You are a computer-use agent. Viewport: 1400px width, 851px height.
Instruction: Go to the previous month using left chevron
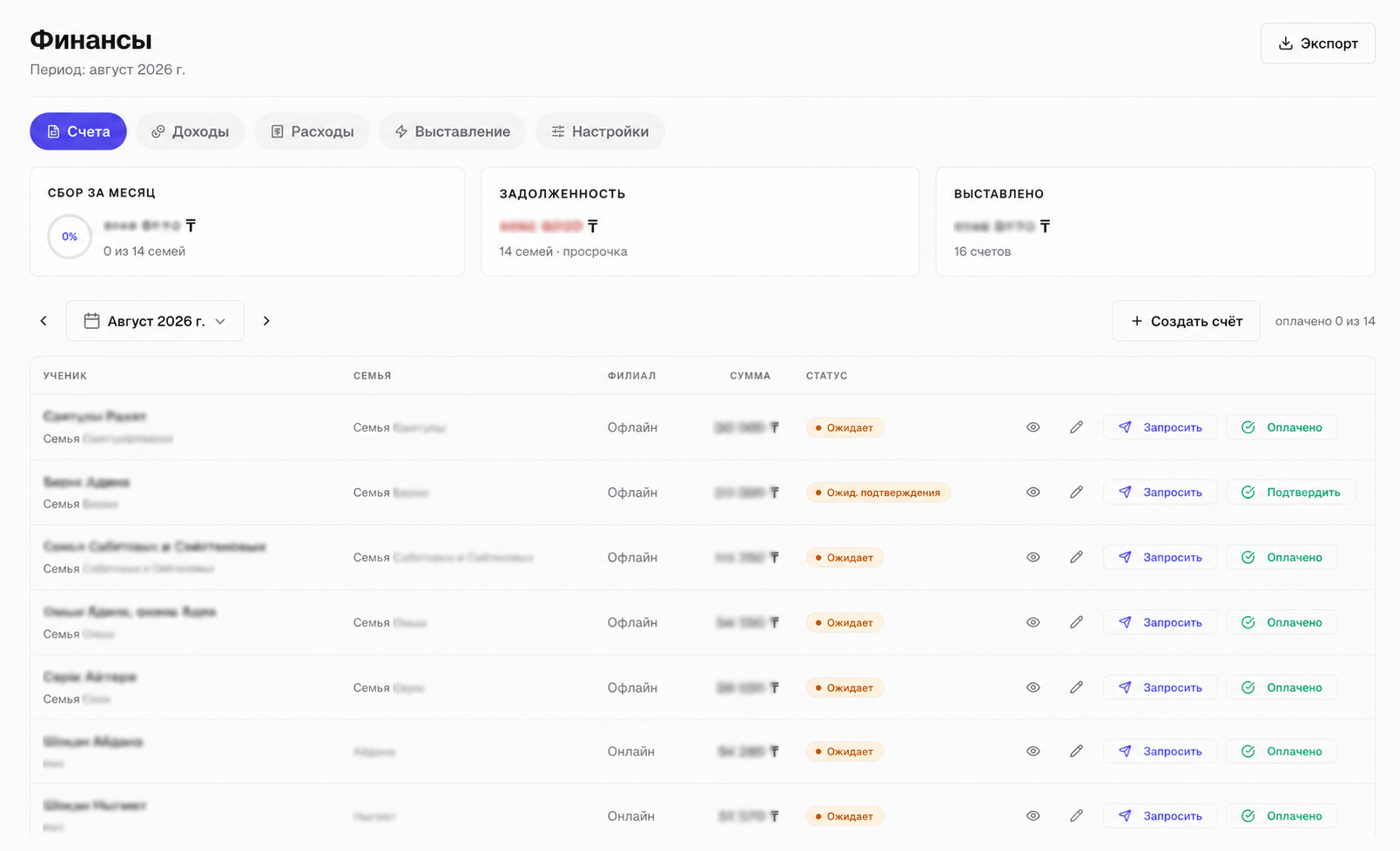[x=44, y=321]
